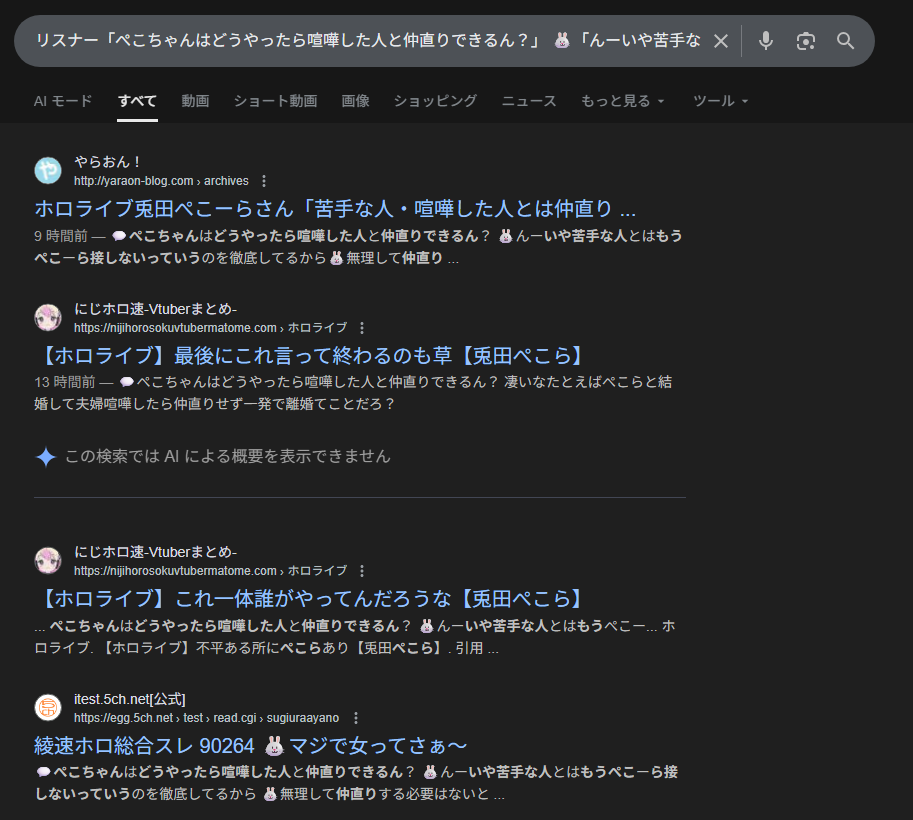913x820 pixels.
Task: Open the ニュース tab
Action: (529, 101)
